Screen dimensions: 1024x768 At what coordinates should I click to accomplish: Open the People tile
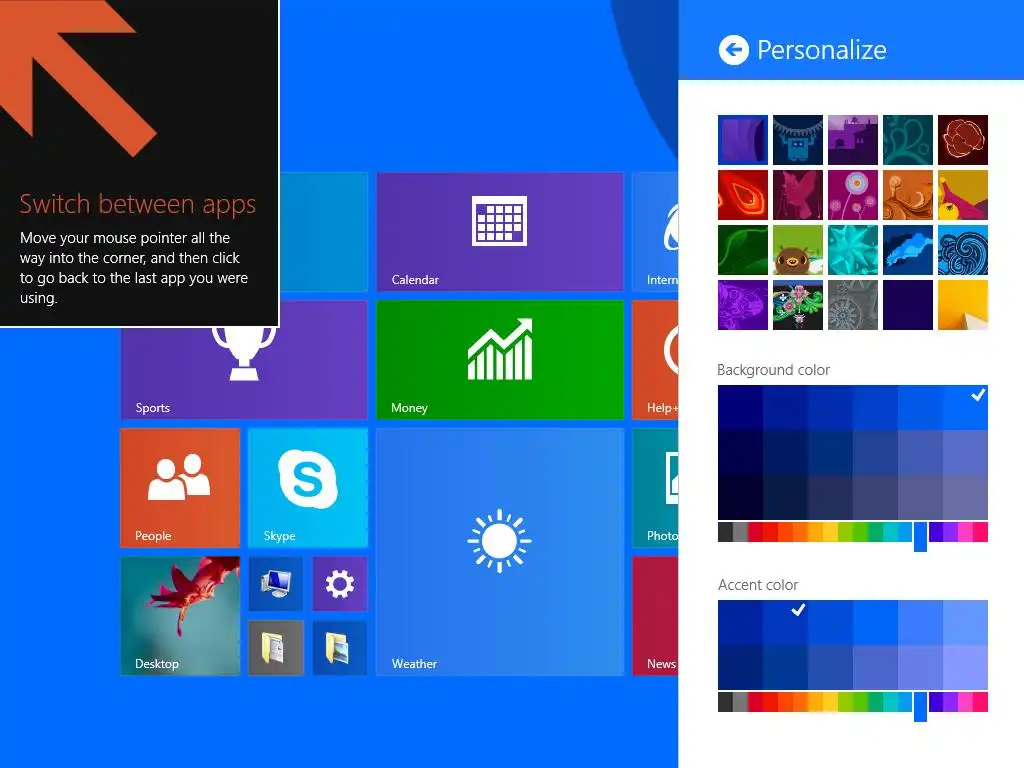coord(180,487)
